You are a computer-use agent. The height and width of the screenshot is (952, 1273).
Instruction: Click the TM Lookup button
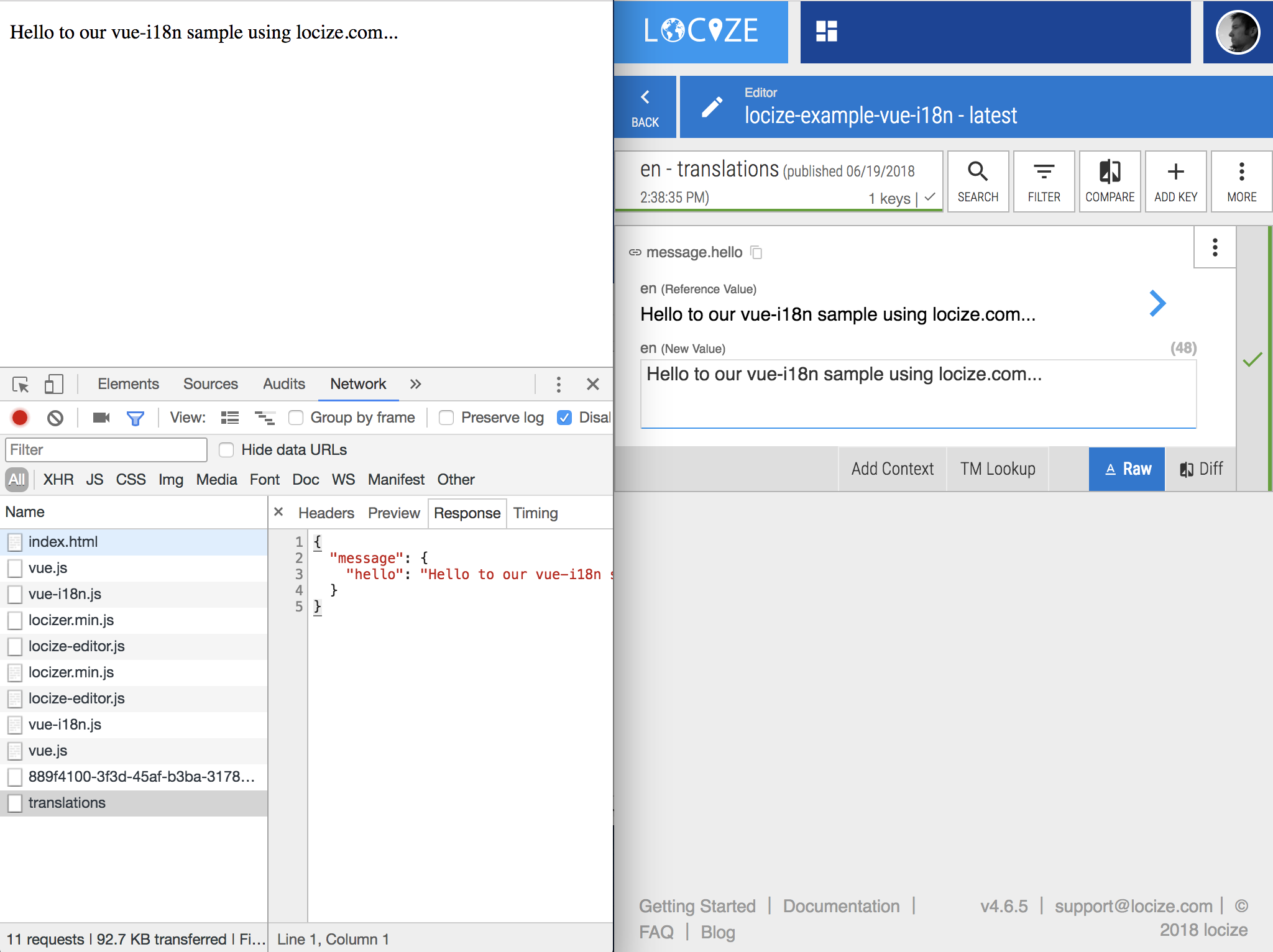997,469
